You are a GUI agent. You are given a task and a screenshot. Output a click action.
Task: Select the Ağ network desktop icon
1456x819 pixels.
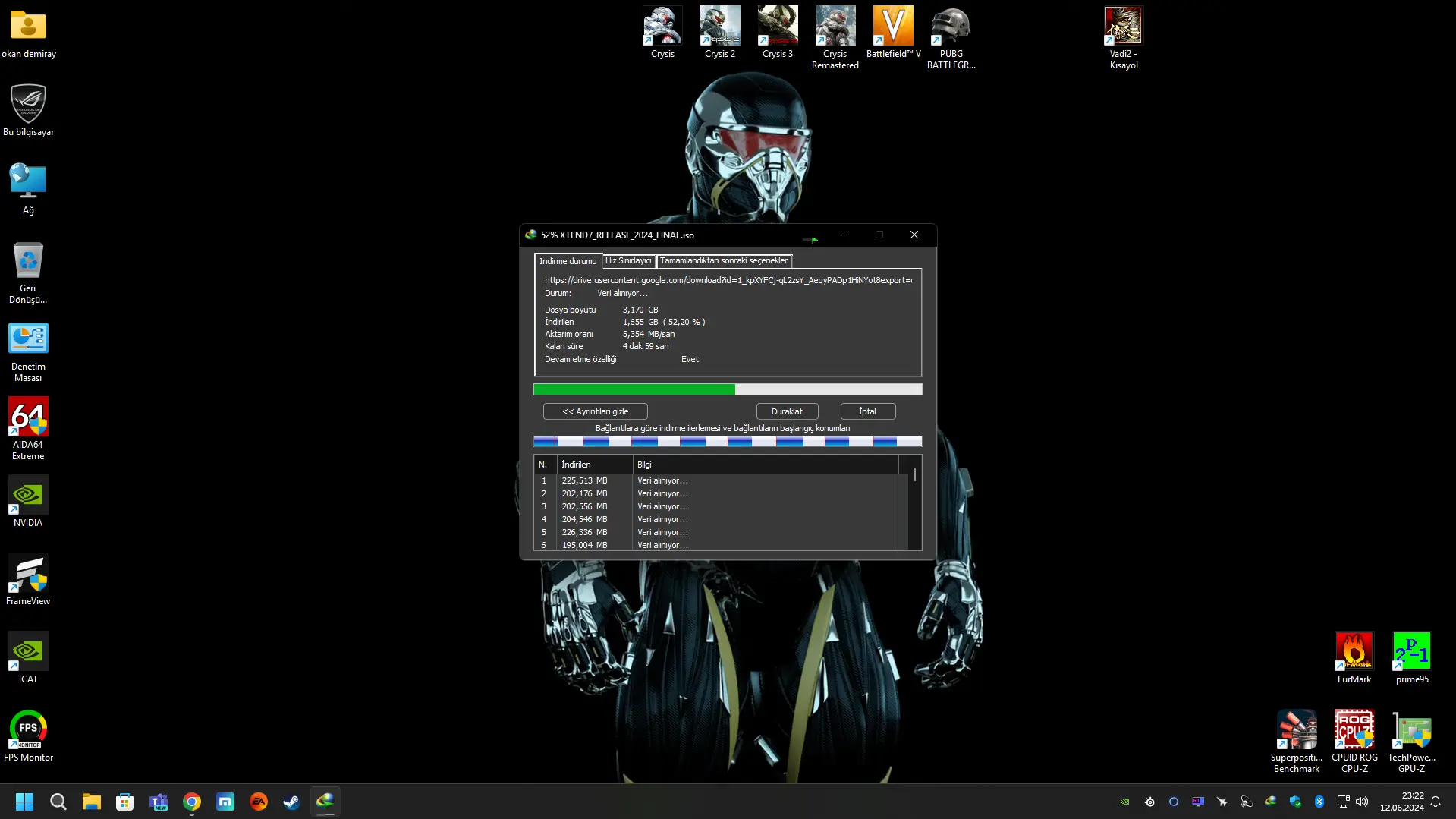pyautogui.click(x=29, y=189)
